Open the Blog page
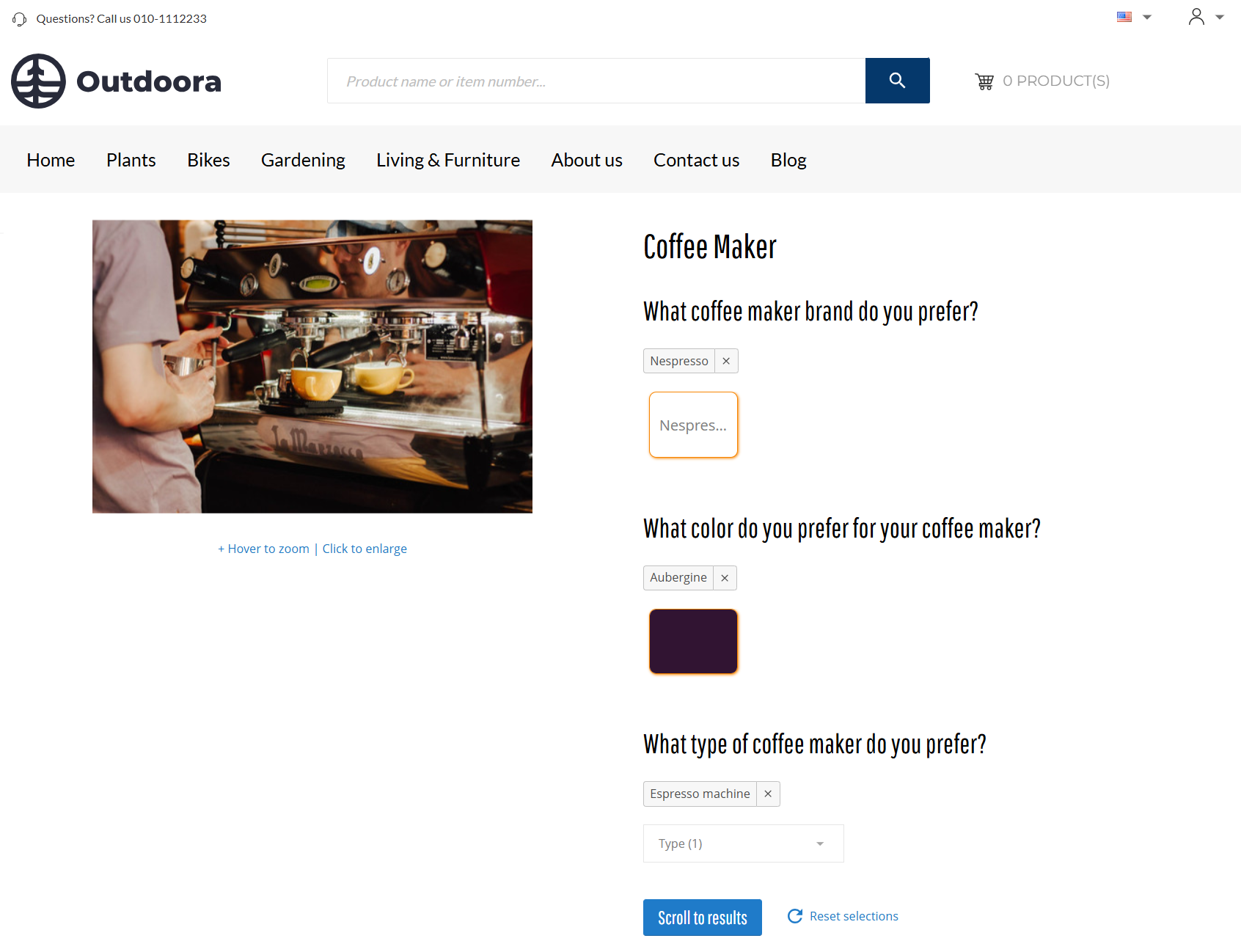 click(x=788, y=160)
